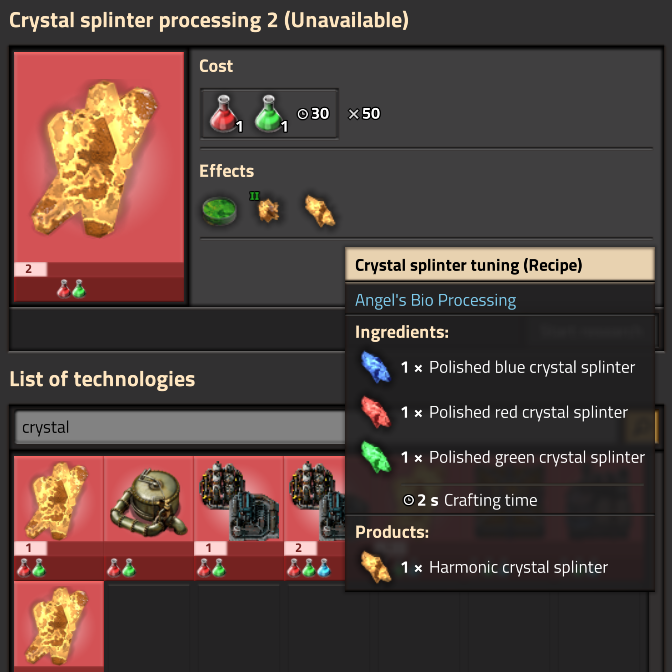Click the clock icon beside 30 in Cost
Viewport: 672px width, 672px height.
(303, 114)
